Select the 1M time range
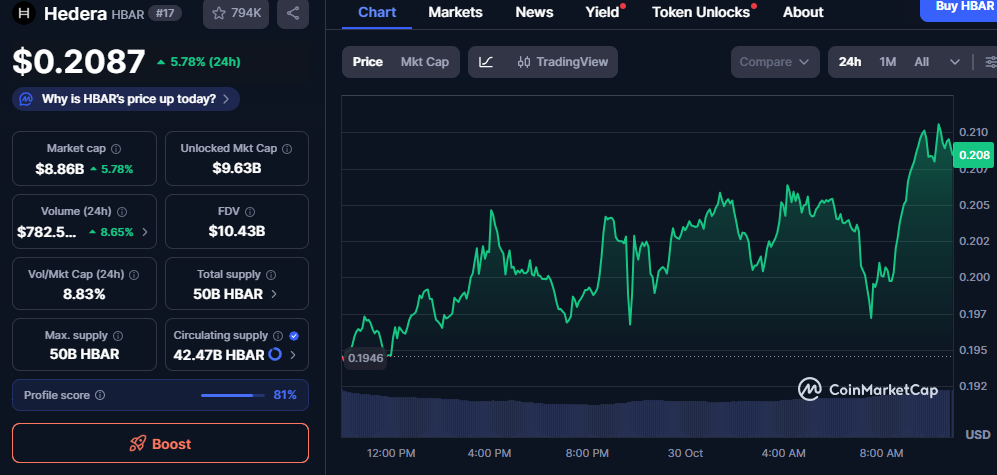 pyautogui.click(x=887, y=62)
